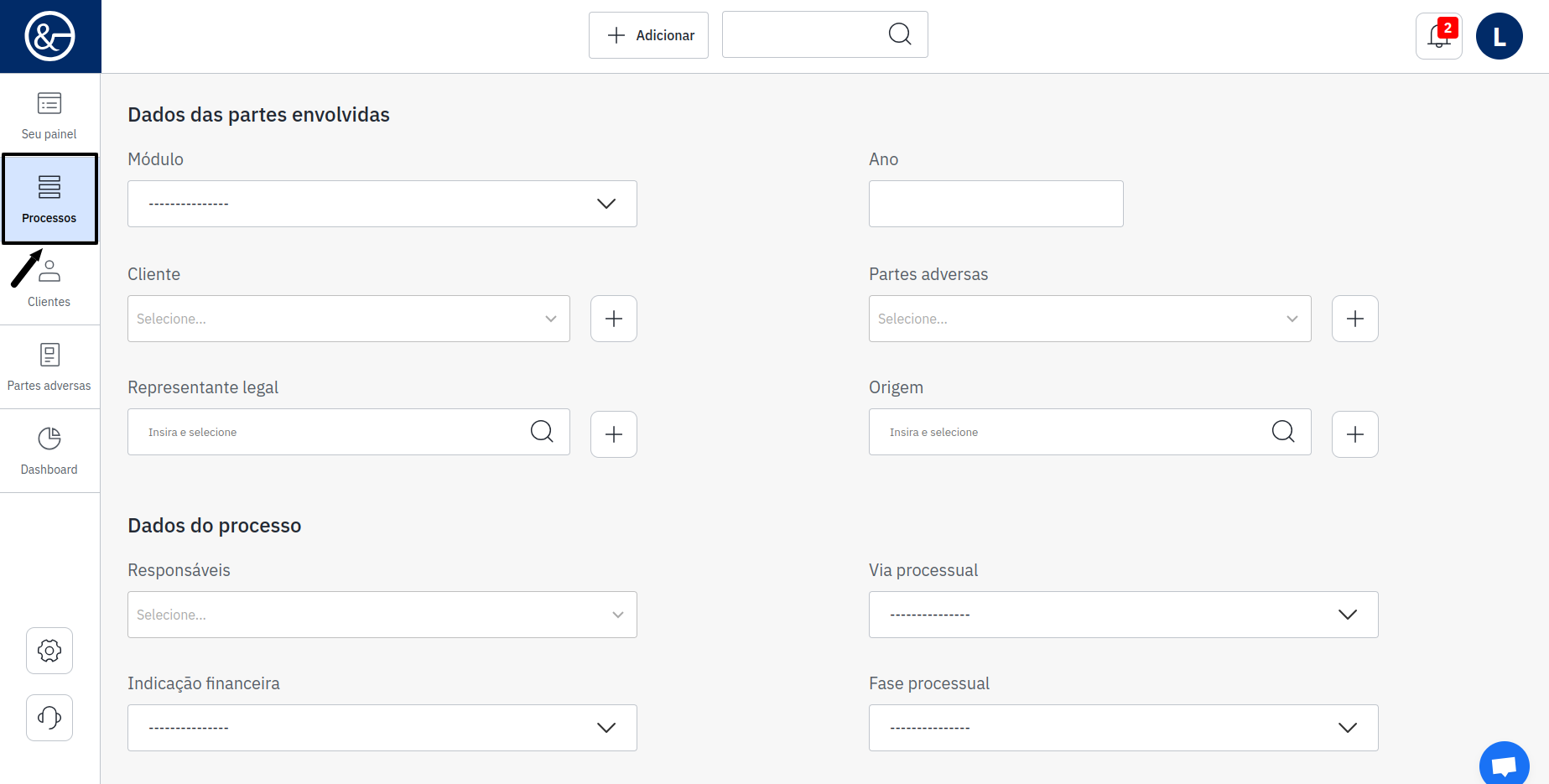Focus the Ano input field

coord(995,204)
